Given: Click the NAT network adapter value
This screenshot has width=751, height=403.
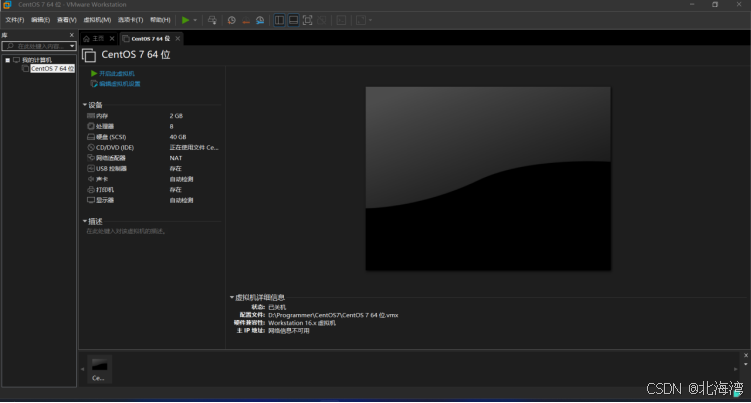Looking at the screenshot, I should pyautogui.click(x=176, y=158).
